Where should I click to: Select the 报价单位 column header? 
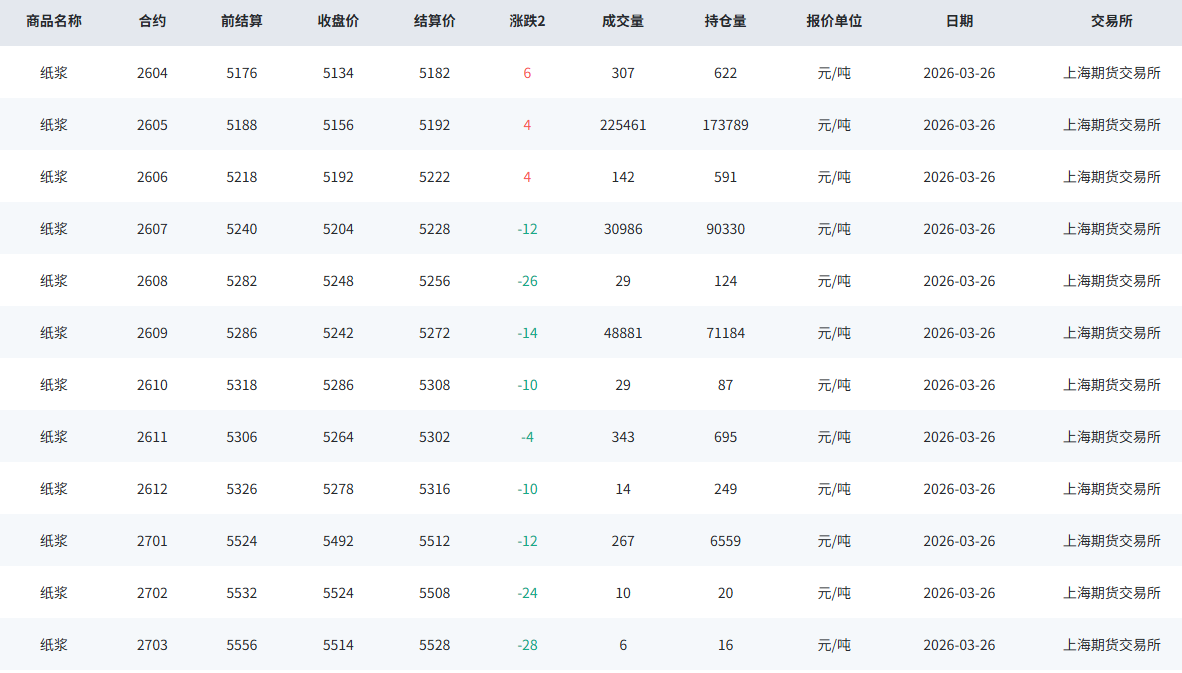pyautogui.click(x=834, y=21)
